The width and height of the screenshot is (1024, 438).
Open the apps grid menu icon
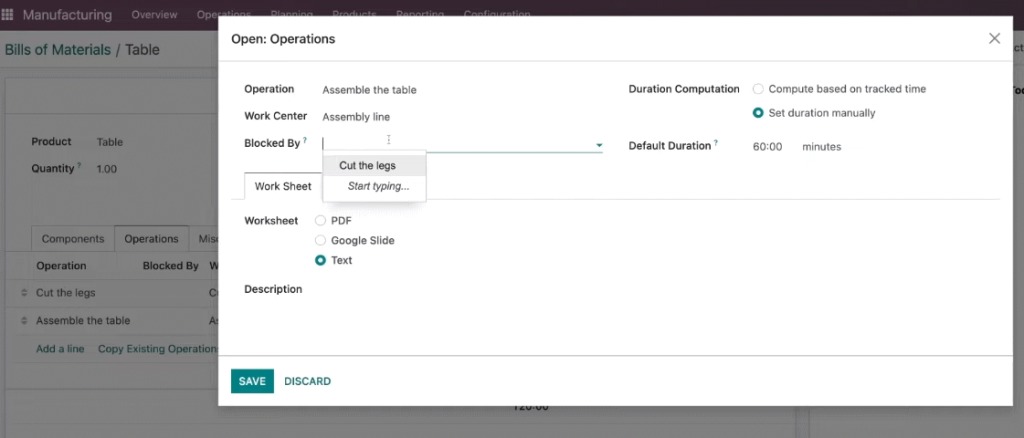(7, 14)
